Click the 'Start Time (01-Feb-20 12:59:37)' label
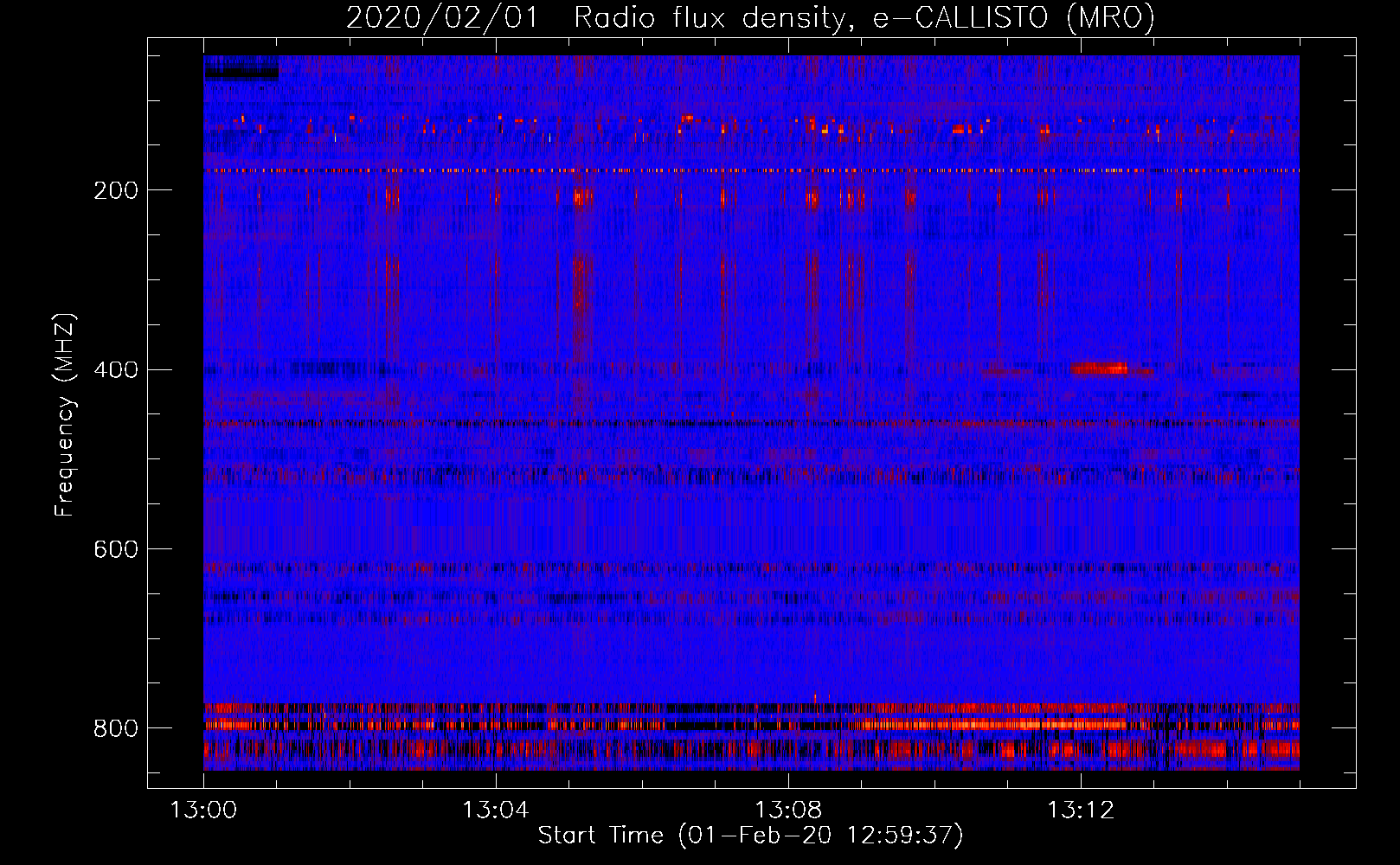The width and height of the screenshot is (1400, 865). click(x=750, y=836)
